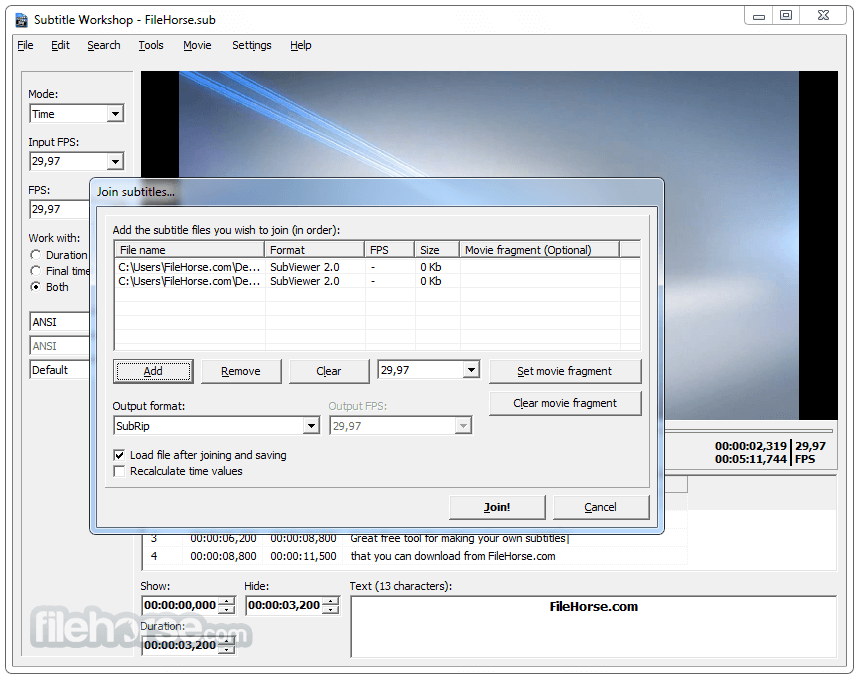Expand the Mode dropdown showing Time
Image resolution: width=858 pixels, height=678 pixels.
pos(115,114)
